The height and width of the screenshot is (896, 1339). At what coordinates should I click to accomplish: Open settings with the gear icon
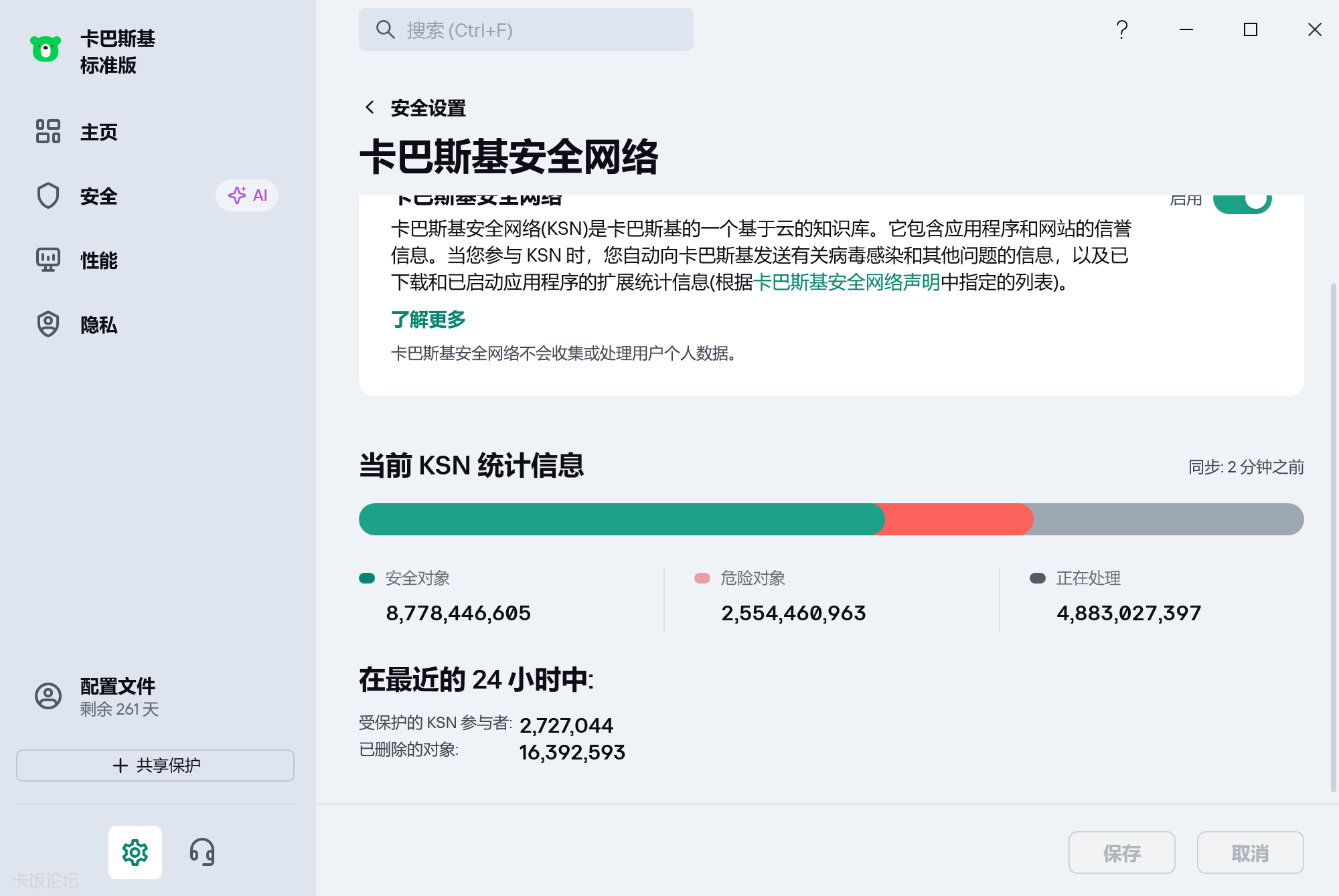click(x=135, y=852)
